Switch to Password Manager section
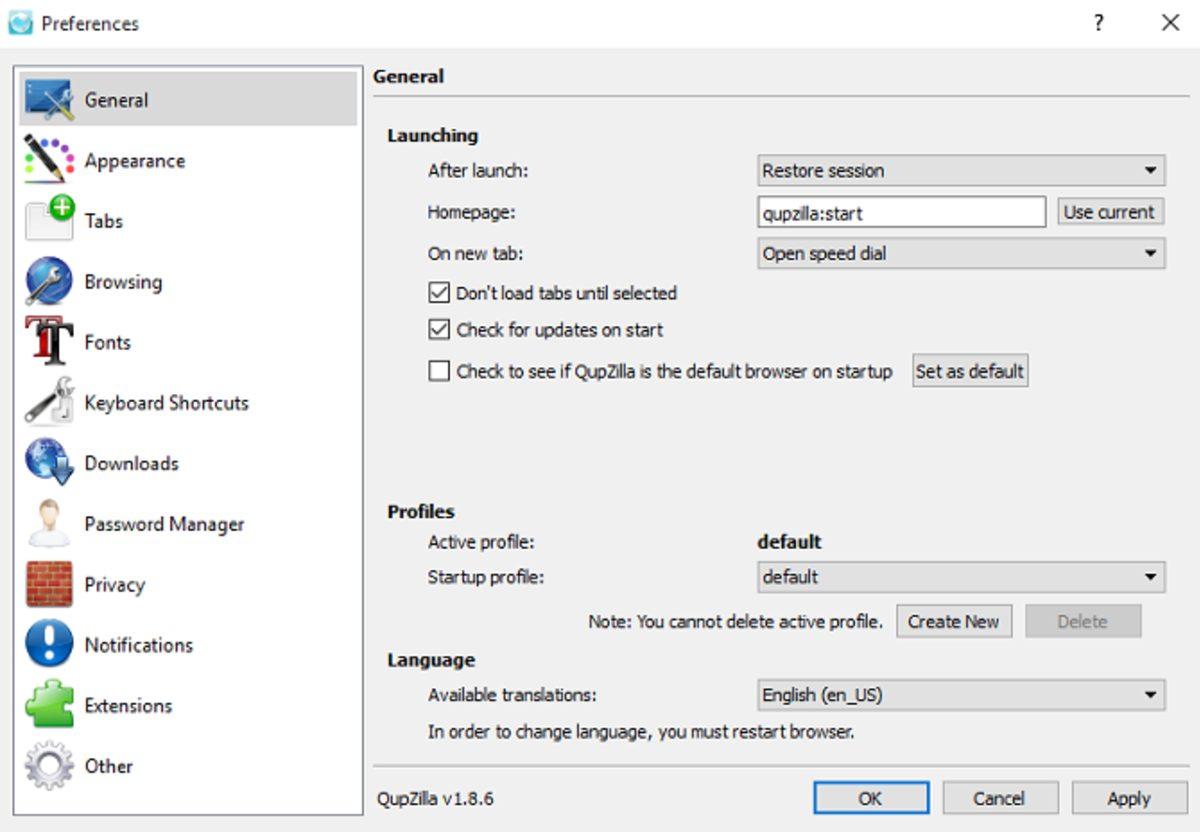The height and width of the screenshot is (832, 1200). pyautogui.click(x=164, y=524)
